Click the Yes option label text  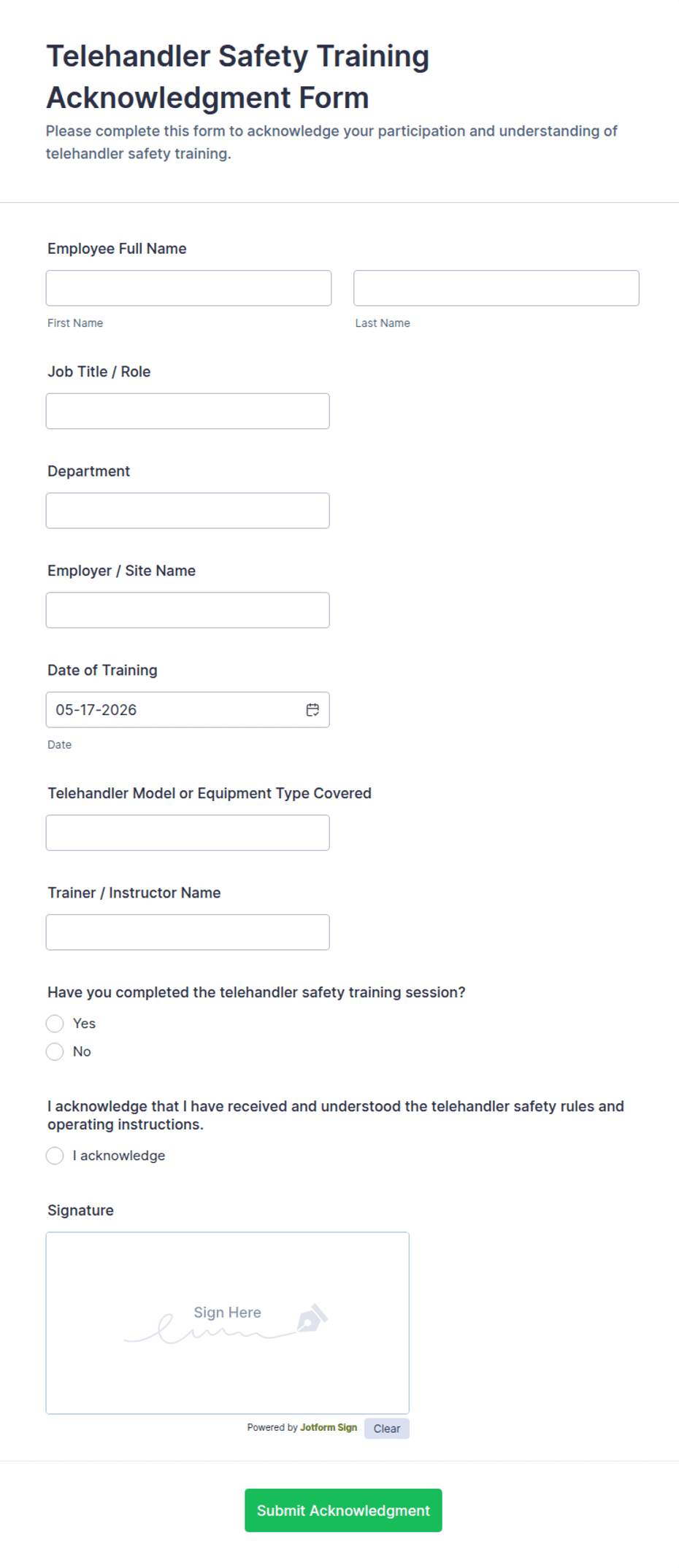pyautogui.click(x=84, y=1024)
